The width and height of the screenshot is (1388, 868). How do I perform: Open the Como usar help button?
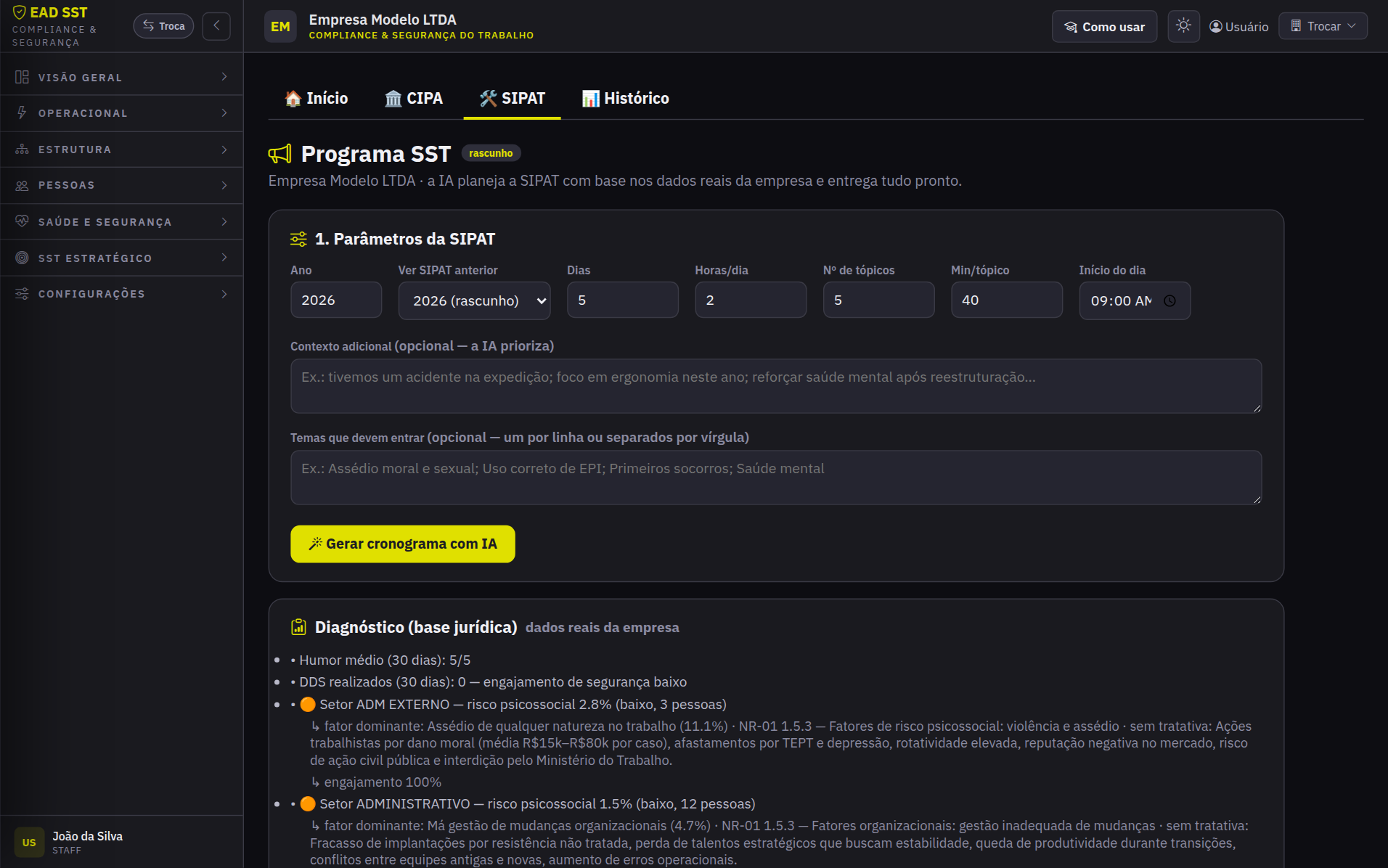click(x=1104, y=27)
